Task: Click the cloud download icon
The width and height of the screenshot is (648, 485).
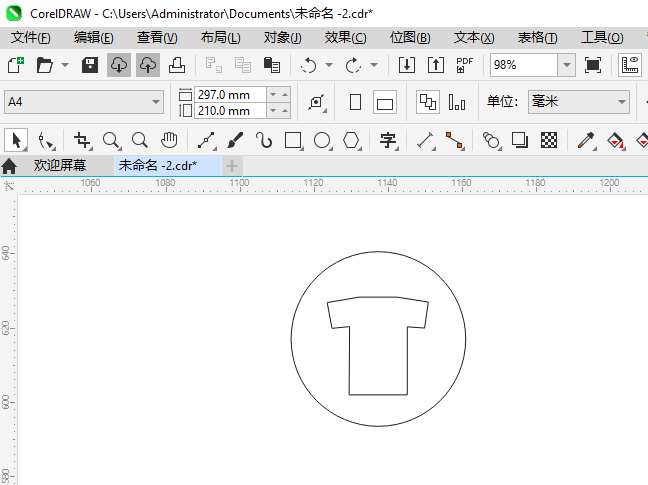Action: pos(119,65)
